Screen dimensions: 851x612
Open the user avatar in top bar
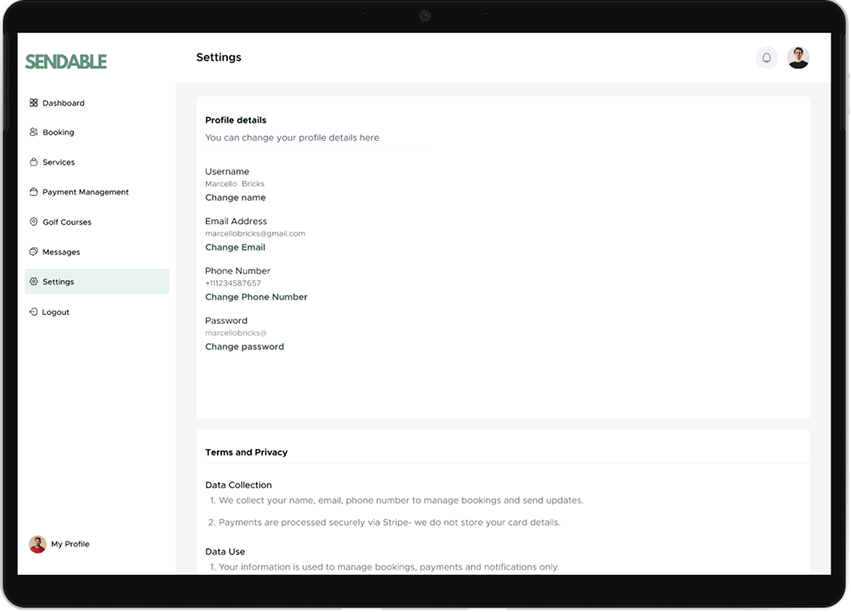click(798, 58)
